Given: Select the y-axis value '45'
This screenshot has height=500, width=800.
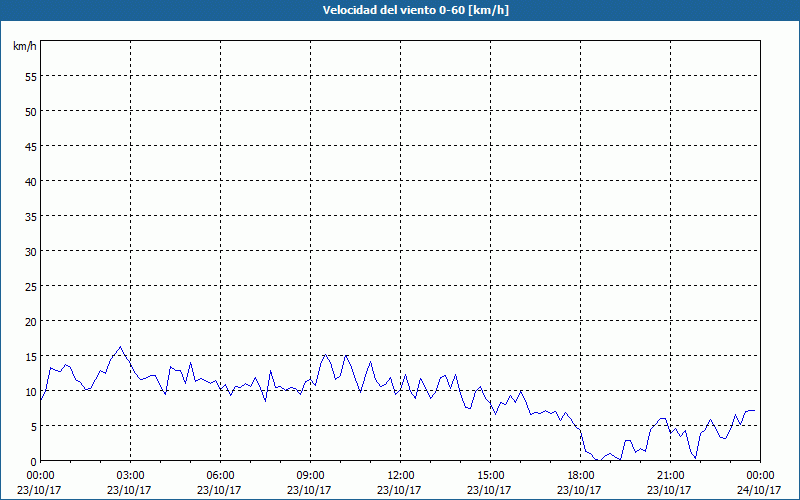Looking at the screenshot, I should pyautogui.click(x=31, y=146).
